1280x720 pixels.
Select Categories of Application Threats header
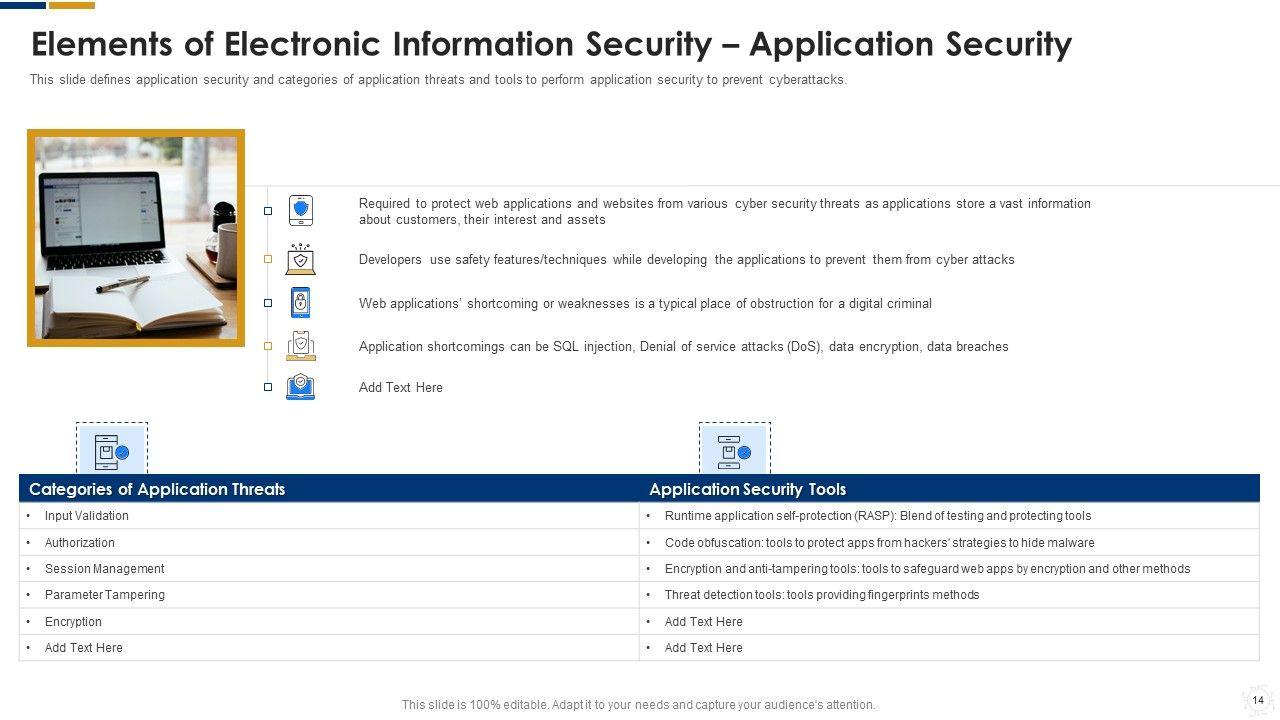[157, 489]
